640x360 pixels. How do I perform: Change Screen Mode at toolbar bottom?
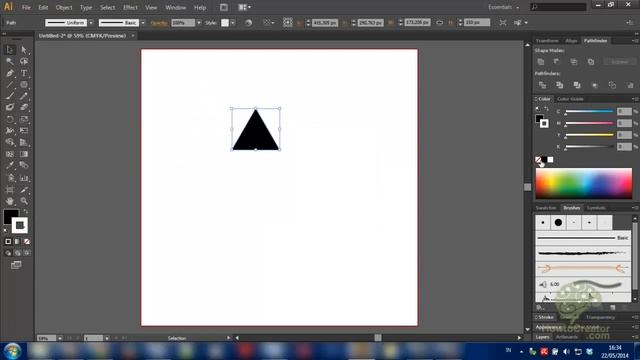point(16,265)
